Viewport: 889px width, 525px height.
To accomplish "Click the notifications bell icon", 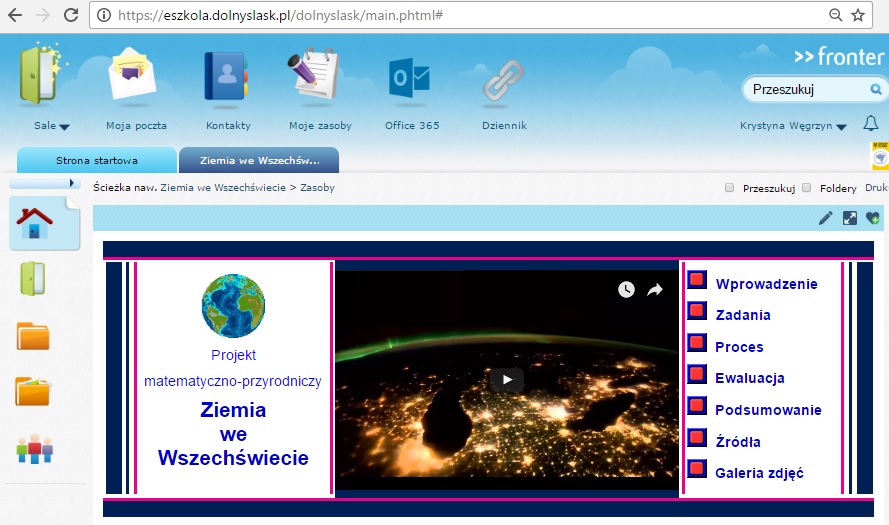I will pos(870,124).
